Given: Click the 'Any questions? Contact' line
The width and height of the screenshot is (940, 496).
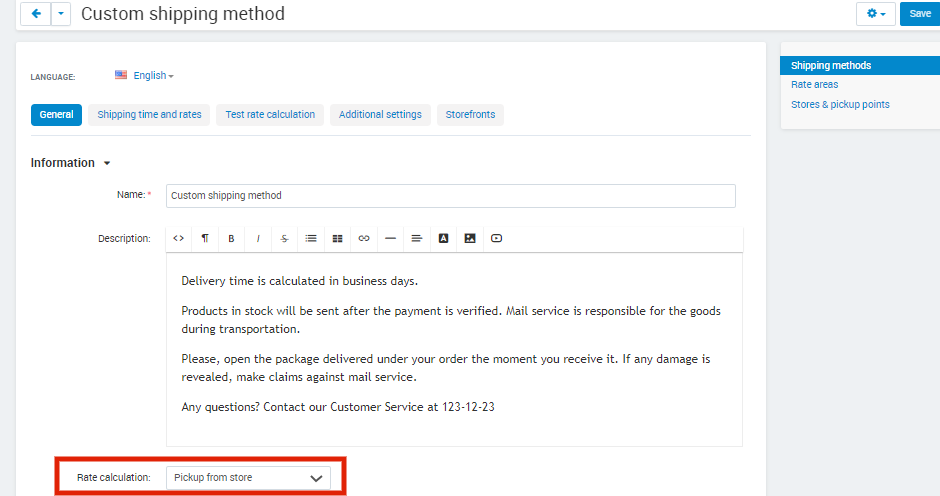Looking at the screenshot, I should pos(338,407).
